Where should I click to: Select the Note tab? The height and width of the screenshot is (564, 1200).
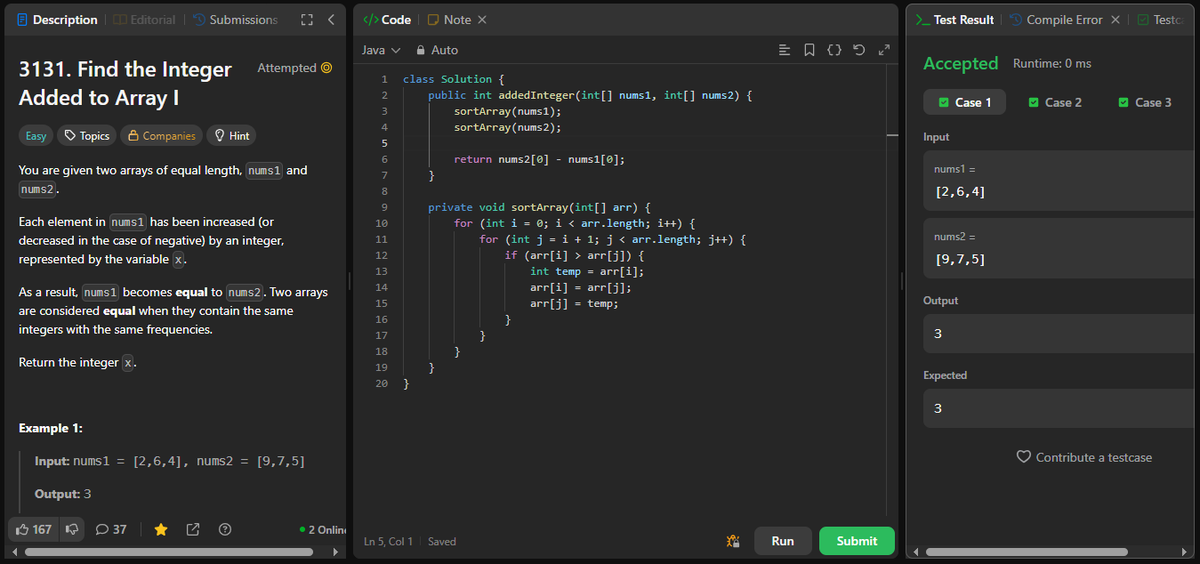(x=450, y=20)
